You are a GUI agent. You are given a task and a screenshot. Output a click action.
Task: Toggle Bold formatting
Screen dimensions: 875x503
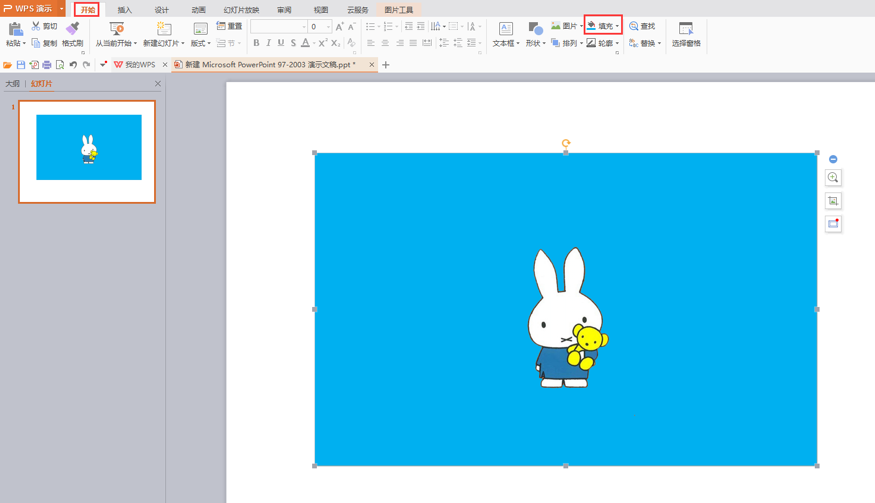256,43
